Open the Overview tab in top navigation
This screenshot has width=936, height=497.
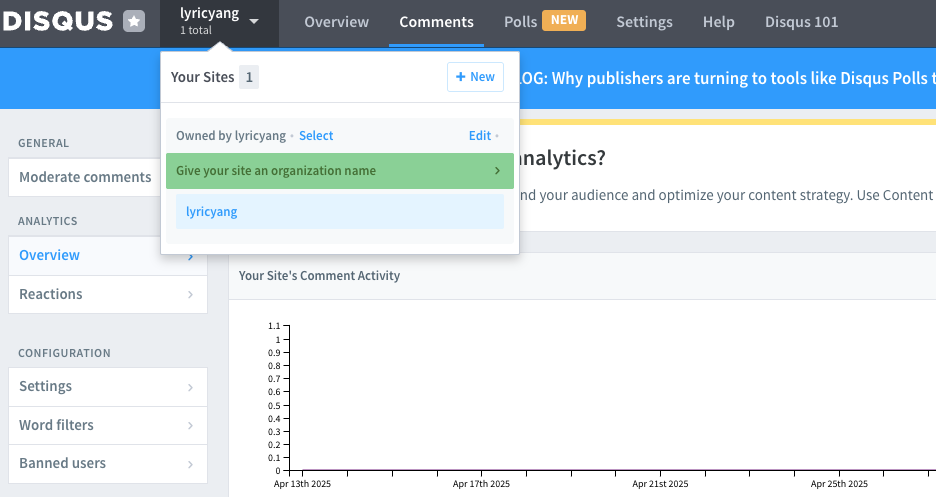[x=337, y=22]
